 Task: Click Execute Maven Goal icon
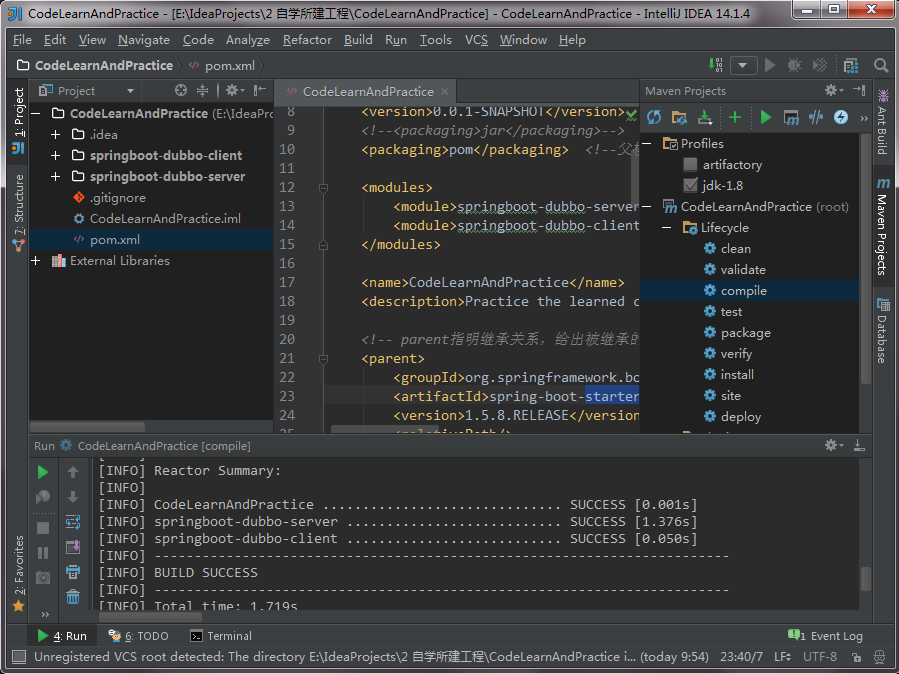click(x=791, y=117)
